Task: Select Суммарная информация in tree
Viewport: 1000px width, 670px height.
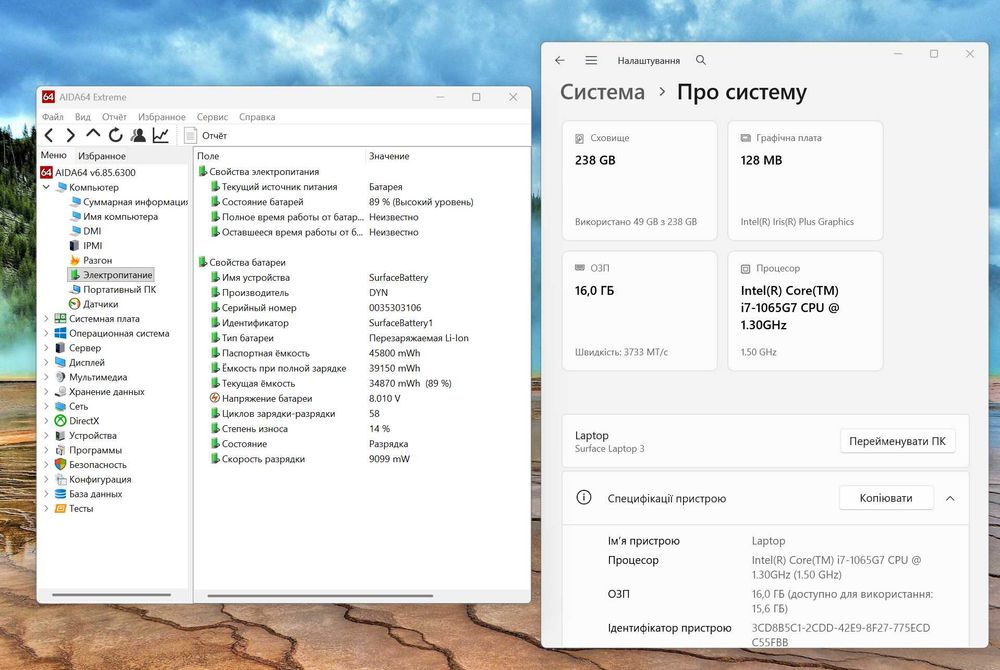Action: (128, 202)
